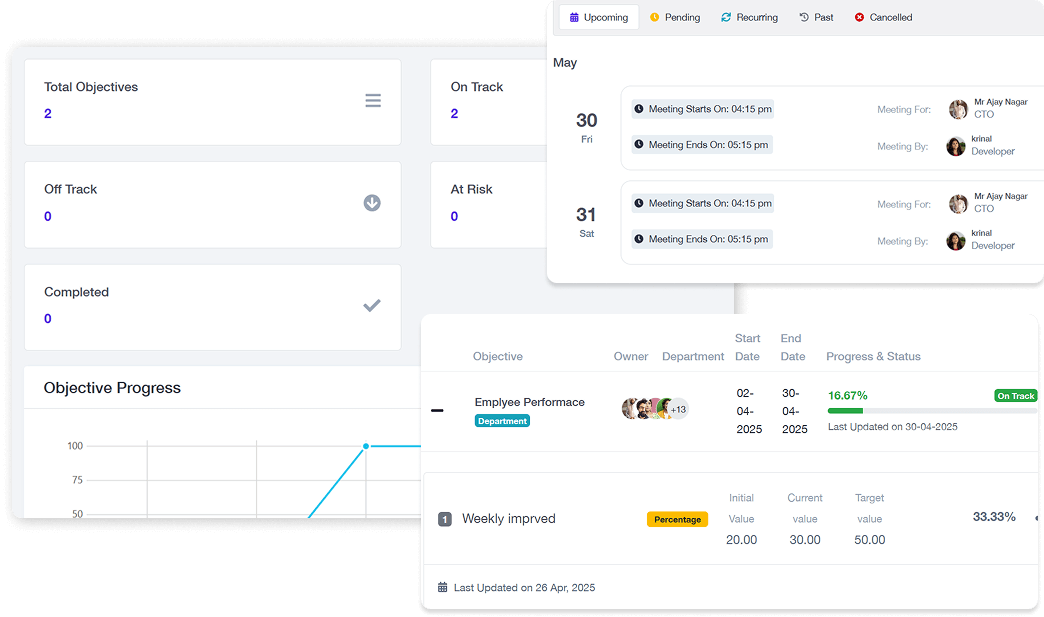Screen dimensions: 1044x617
Task: Click the calendar icon beside Last Updated on 26 Apr
Action: click(x=443, y=588)
